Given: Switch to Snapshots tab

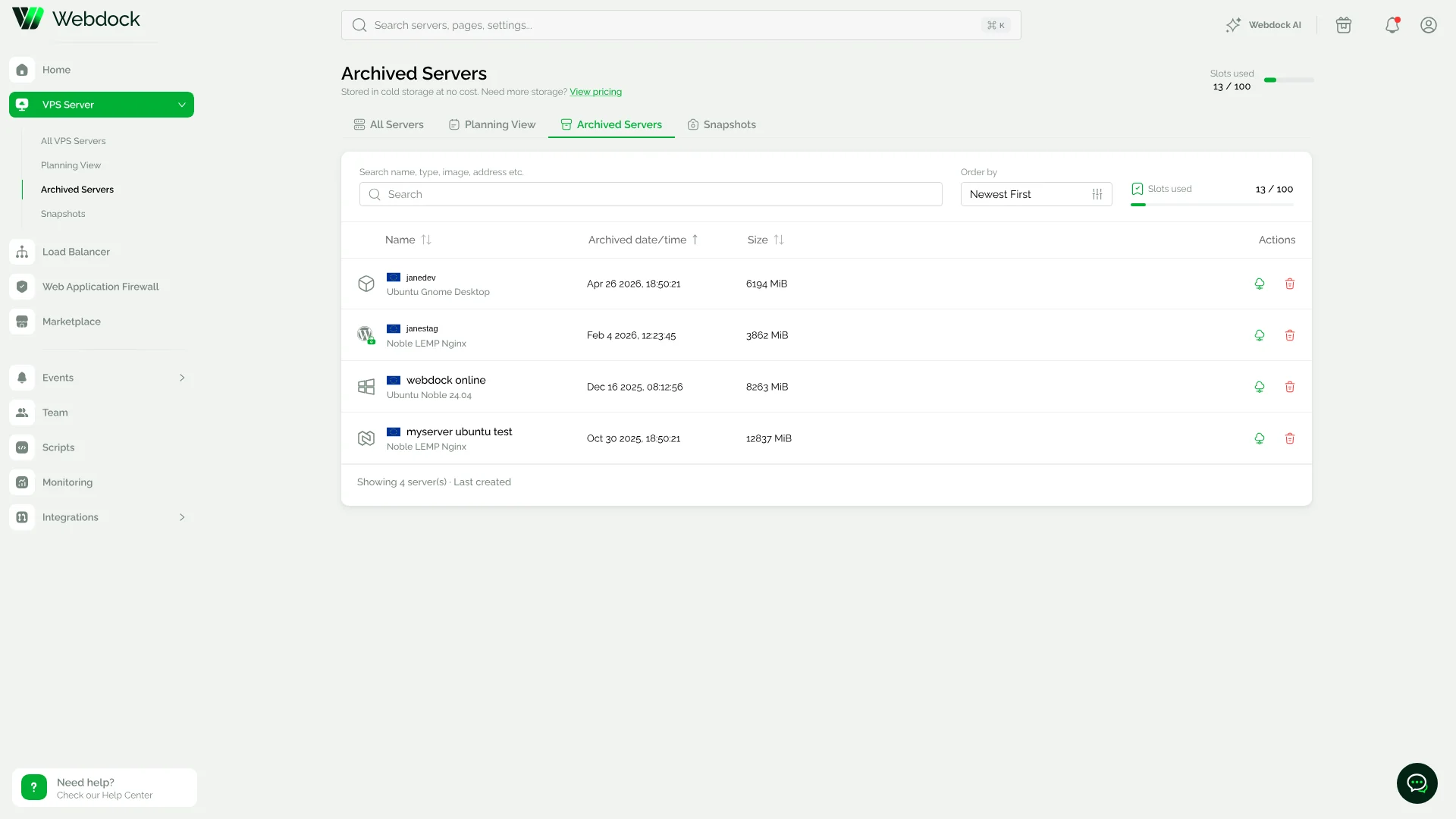Looking at the screenshot, I should coord(722,124).
